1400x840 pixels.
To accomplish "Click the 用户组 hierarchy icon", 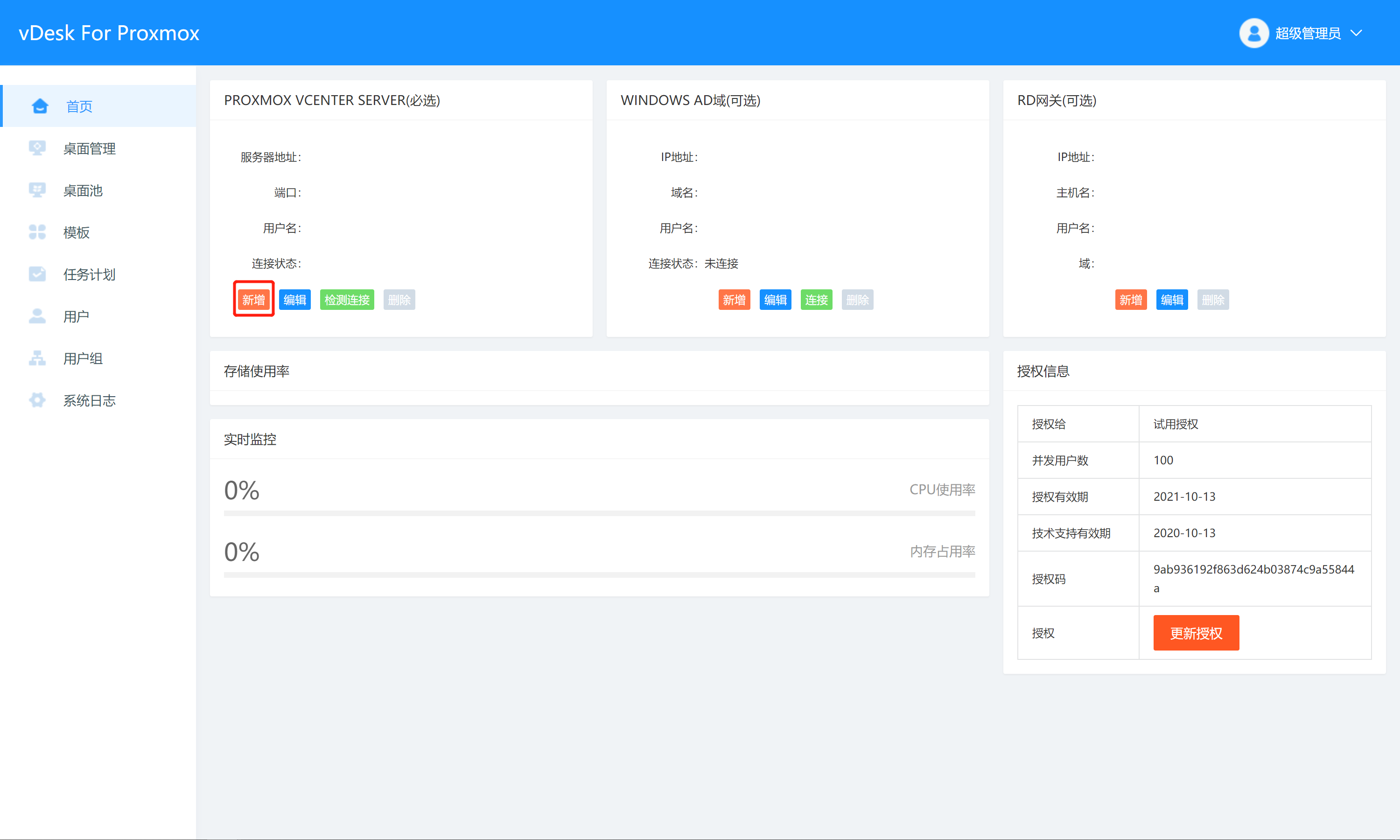I will [37, 358].
